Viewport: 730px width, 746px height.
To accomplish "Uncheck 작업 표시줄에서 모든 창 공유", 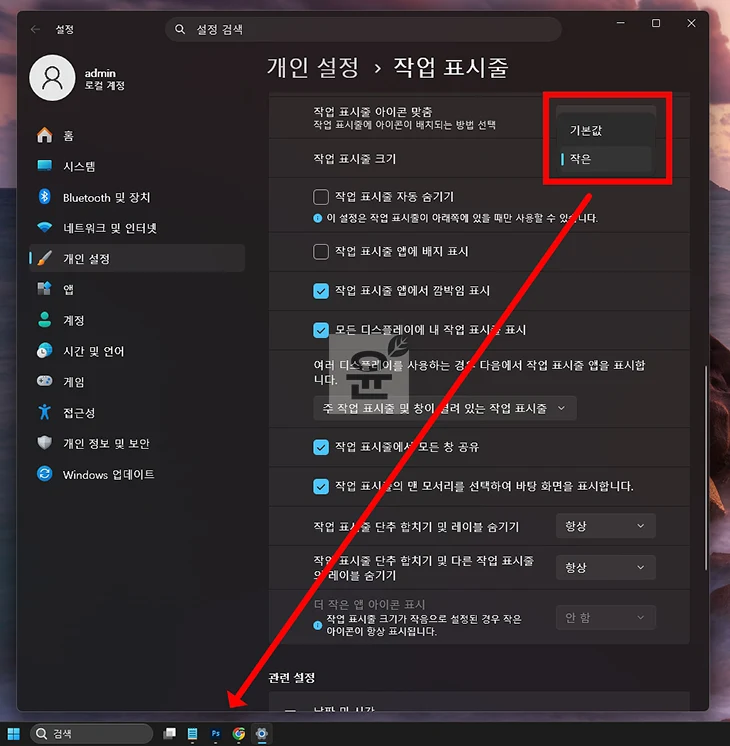I will 321,447.
